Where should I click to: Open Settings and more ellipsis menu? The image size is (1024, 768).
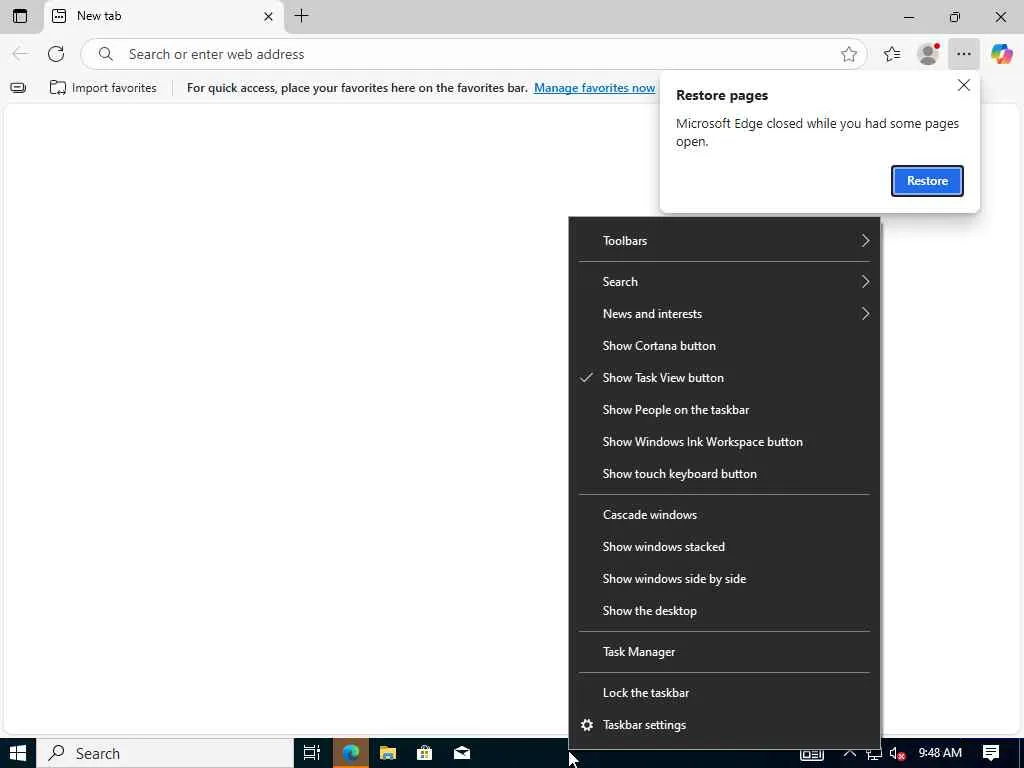coord(963,54)
